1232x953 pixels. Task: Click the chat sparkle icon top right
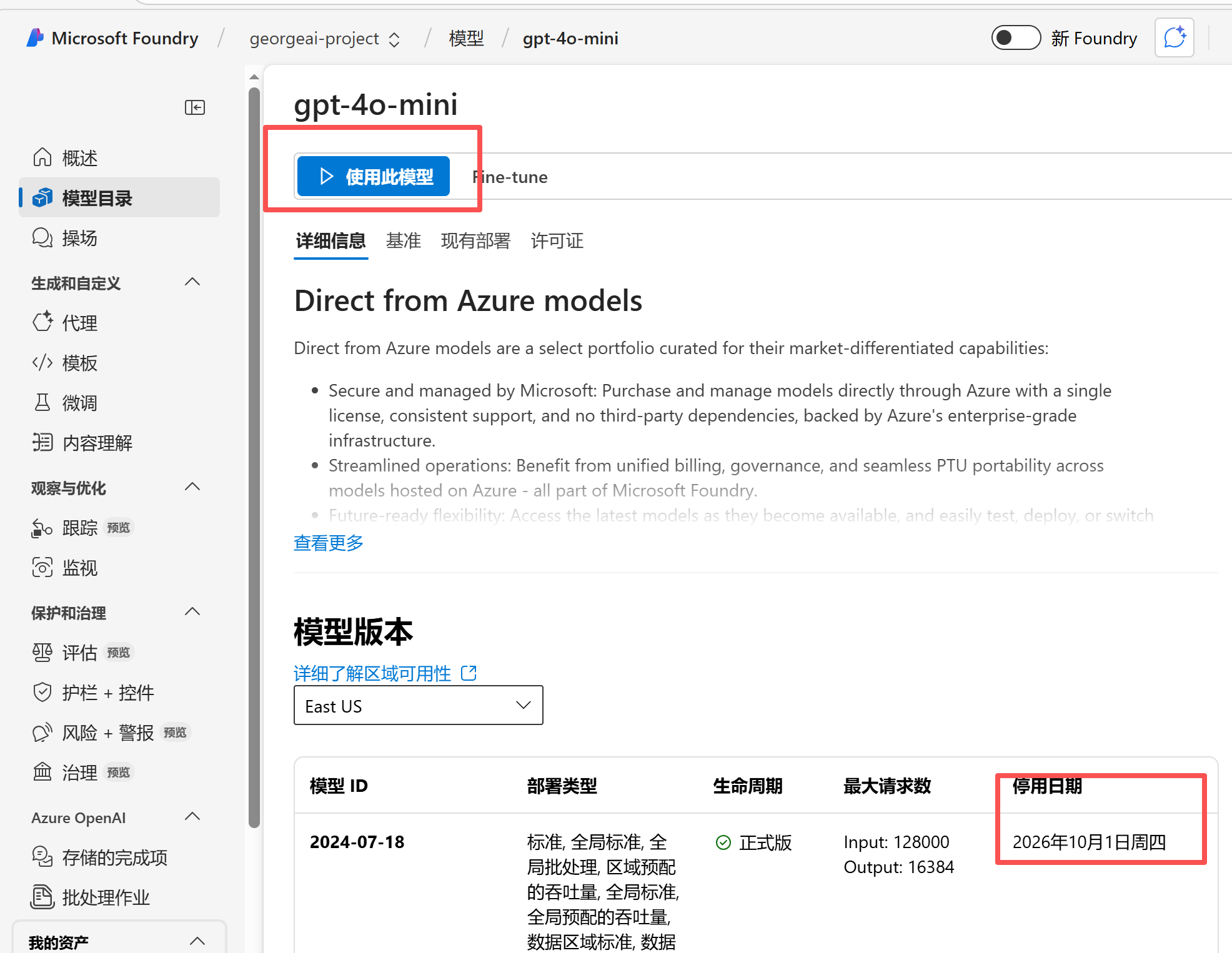point(1174,38)
